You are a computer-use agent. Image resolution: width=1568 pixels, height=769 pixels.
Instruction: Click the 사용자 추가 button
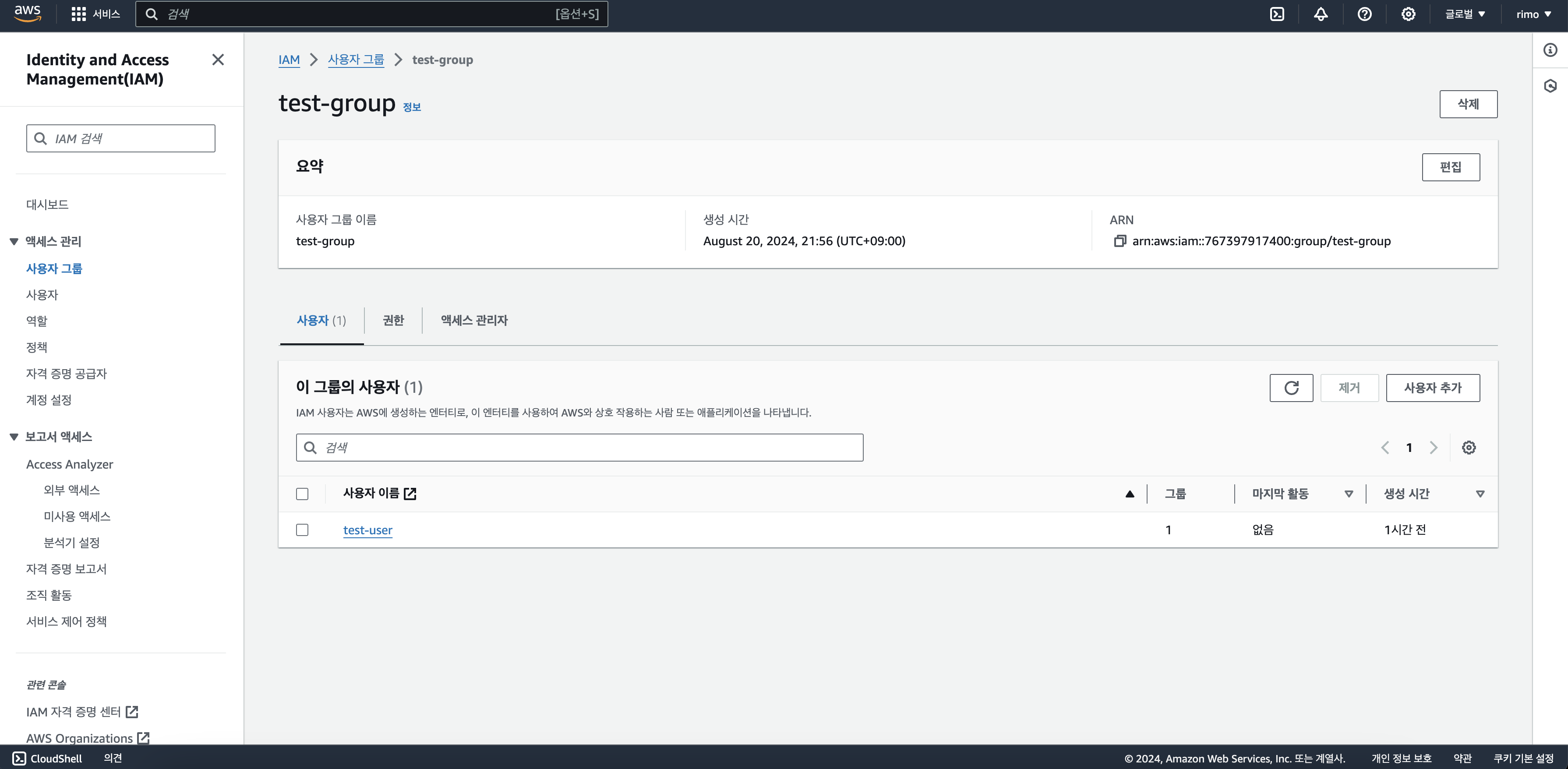click(x=1432, y=388)
